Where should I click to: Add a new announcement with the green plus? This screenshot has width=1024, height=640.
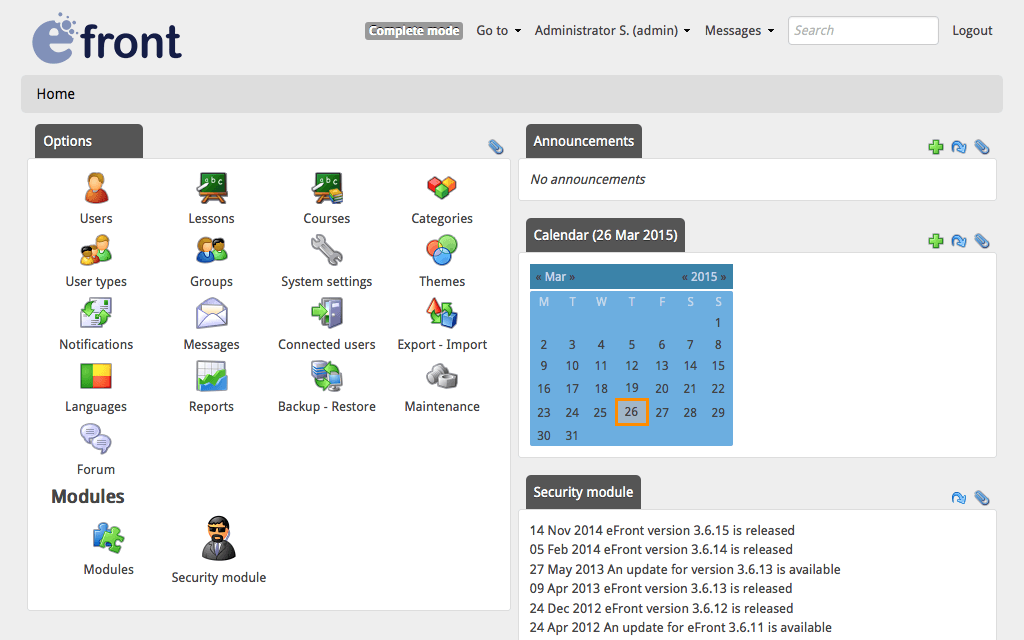(936, 146)
